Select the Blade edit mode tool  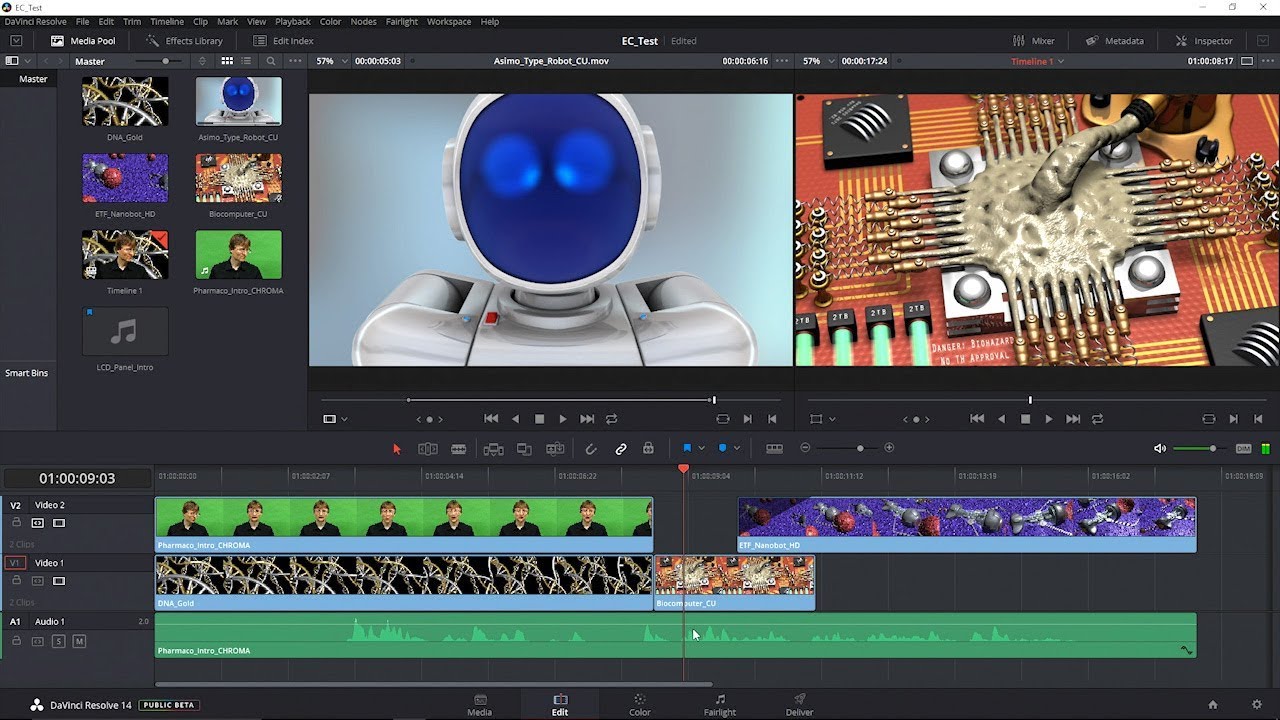(458, 448)
